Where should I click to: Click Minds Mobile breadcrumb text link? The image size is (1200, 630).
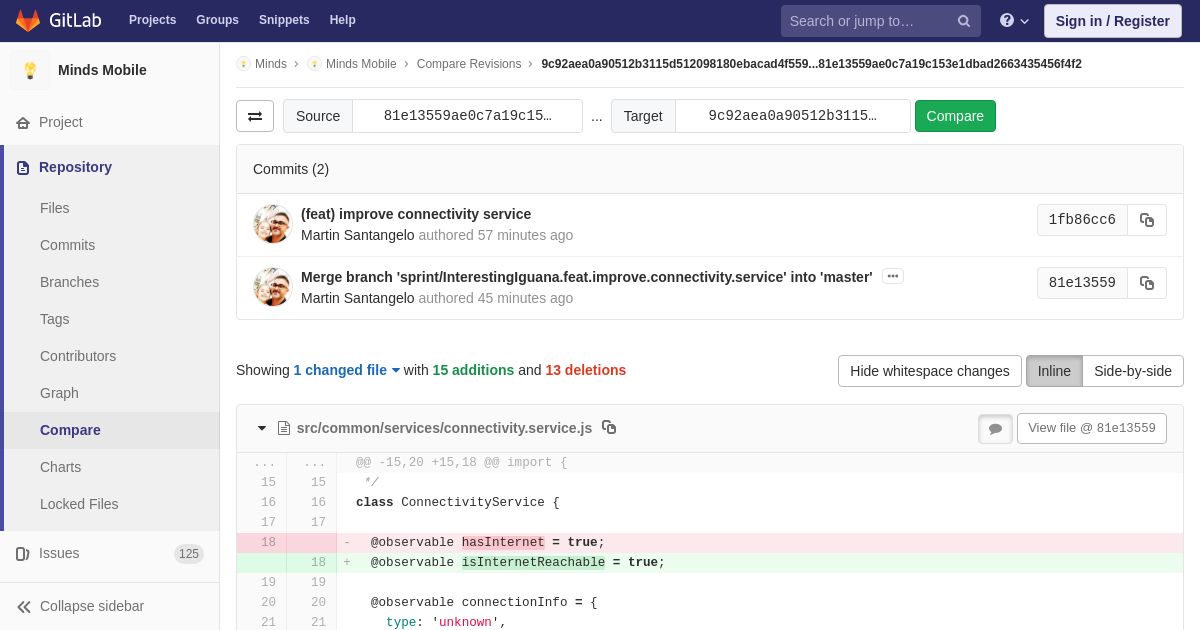coord(361,64)
